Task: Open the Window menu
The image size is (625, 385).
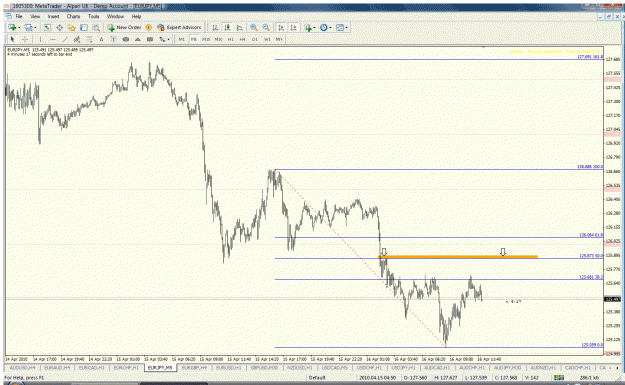Action: point(115,16)
